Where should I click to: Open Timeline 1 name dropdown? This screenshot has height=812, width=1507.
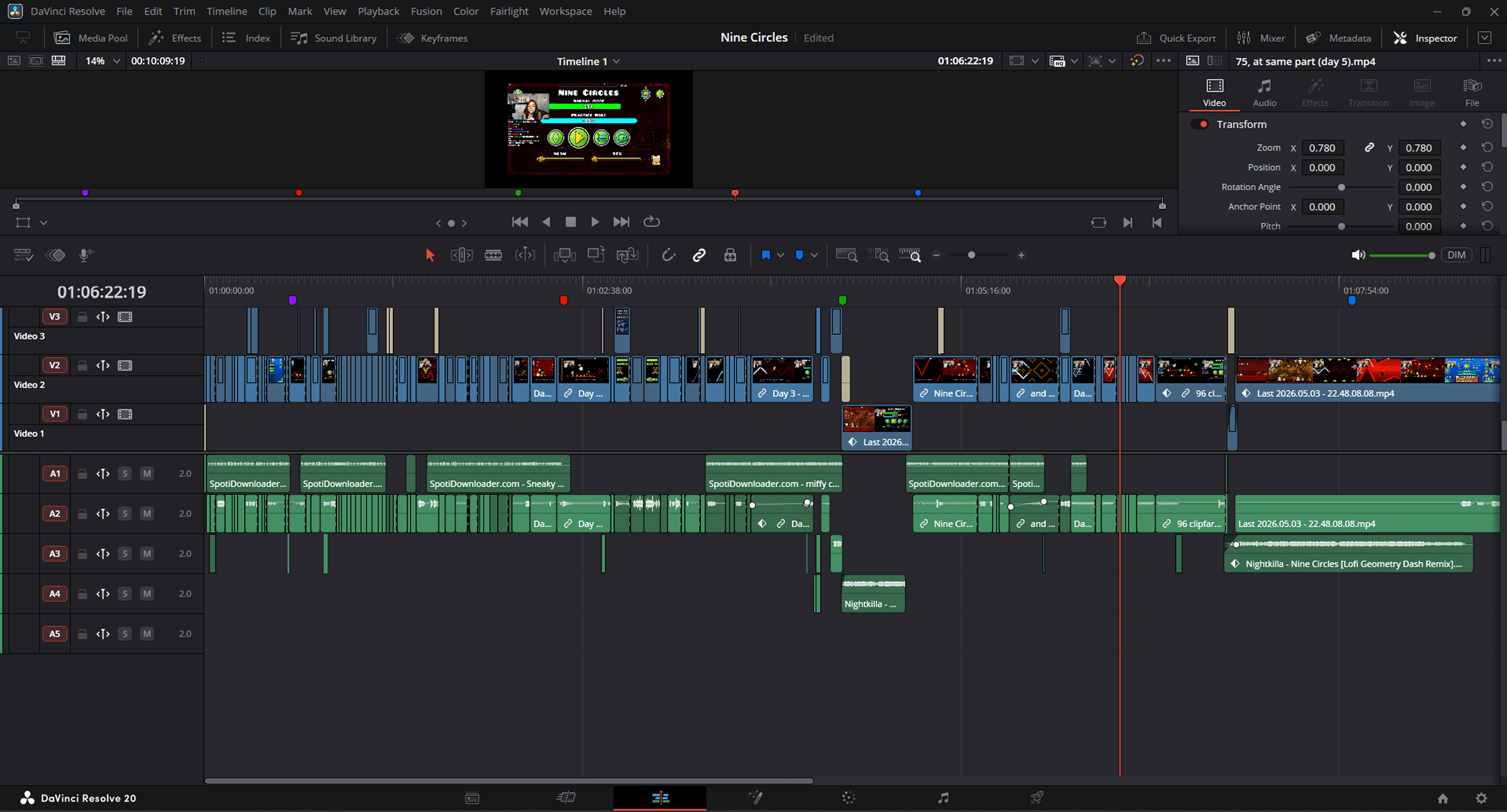point(588,62)
